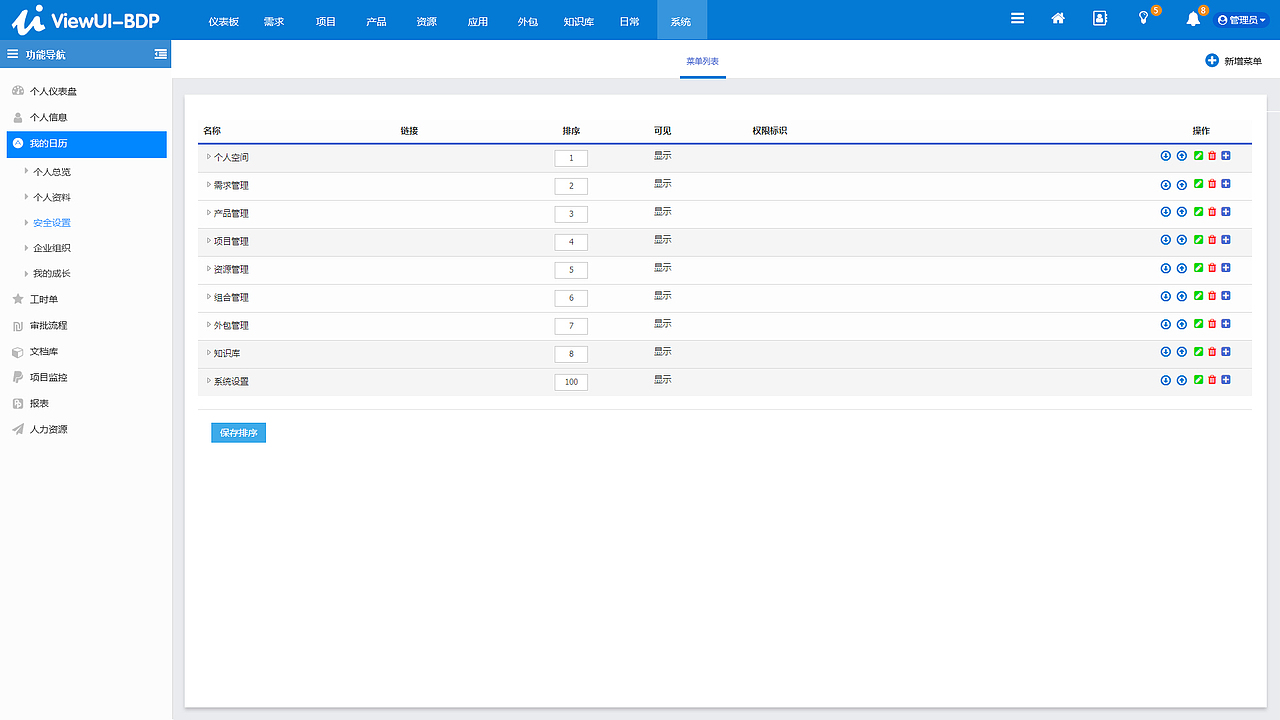
Task: Expand the 资源管理 tree row
Action: coord(209,269)
